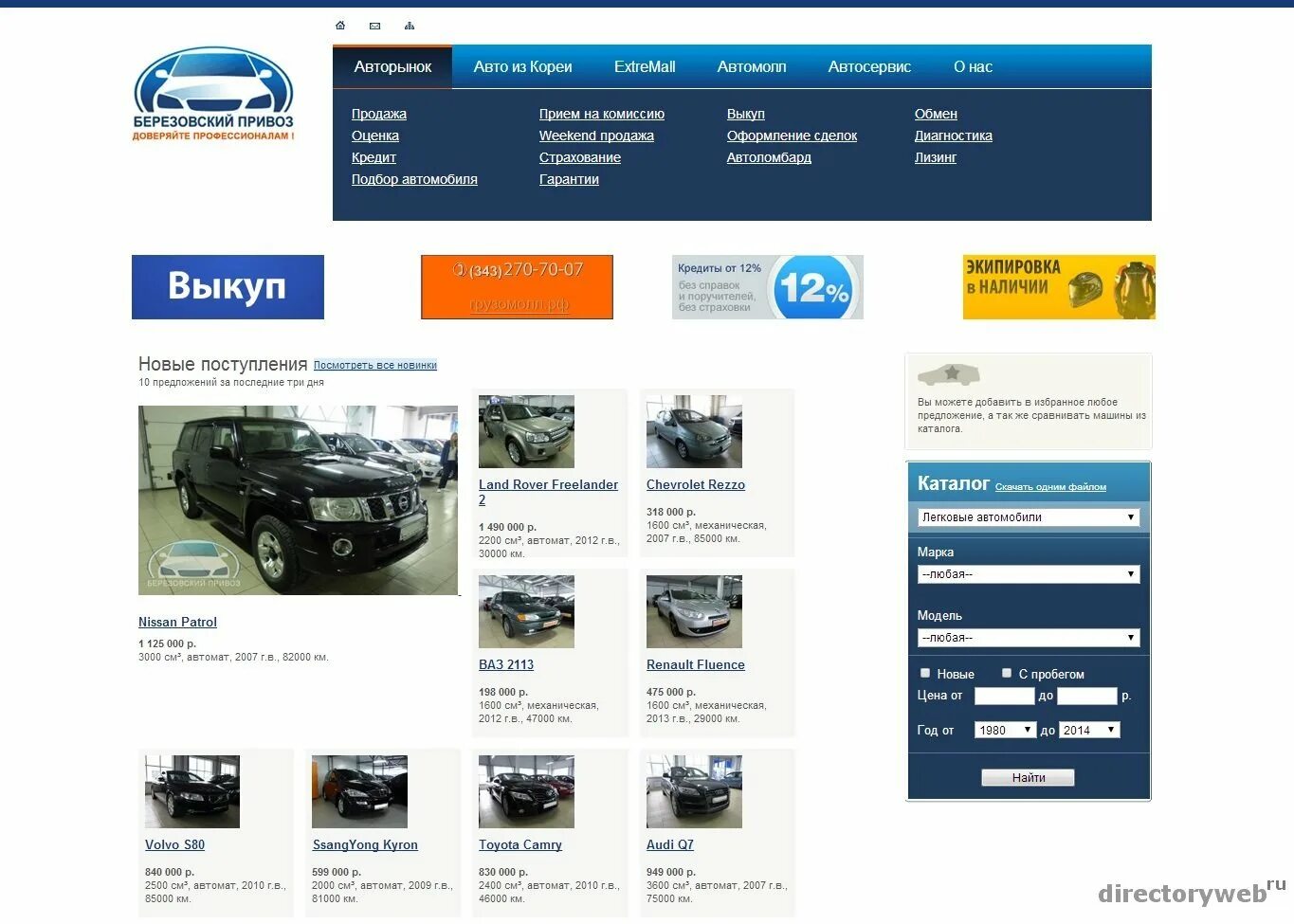The width and height of the screenshot is (1294, 924).
Task: Click the Toyota Camry link
Action: pyautogui.click(x=520, y=844)
